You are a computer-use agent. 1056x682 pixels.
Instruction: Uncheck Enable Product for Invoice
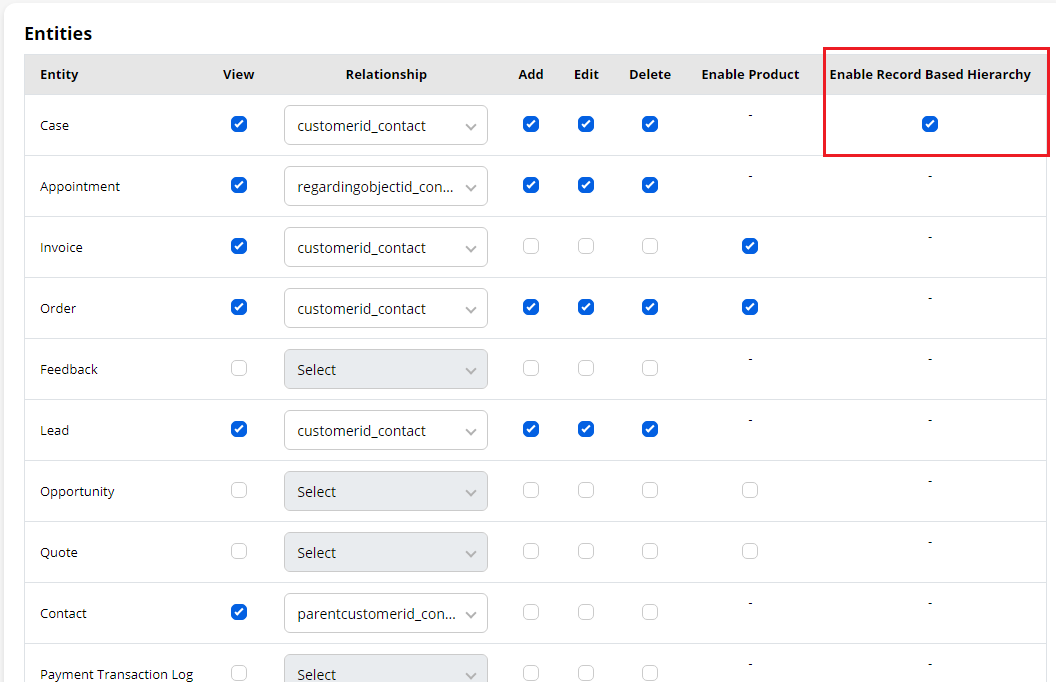[x=750, y=246]
